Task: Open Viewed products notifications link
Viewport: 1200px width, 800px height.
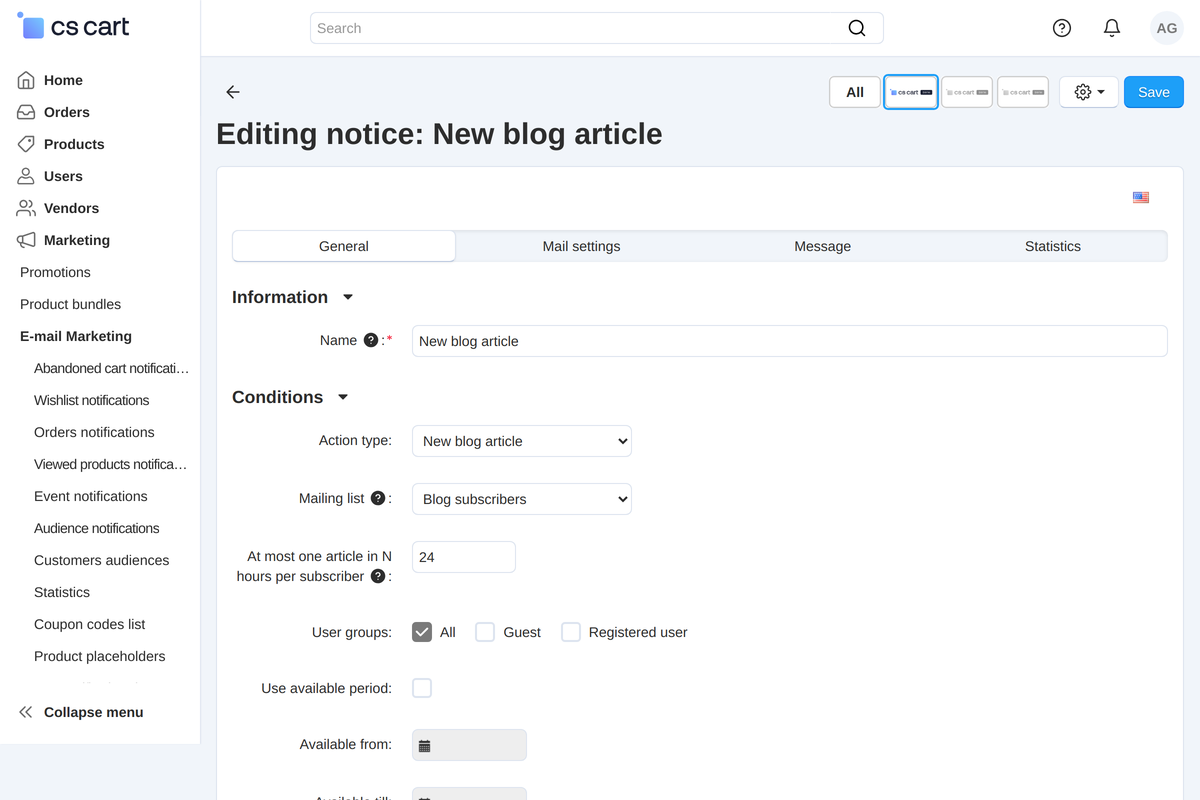Action: [110, 464]
